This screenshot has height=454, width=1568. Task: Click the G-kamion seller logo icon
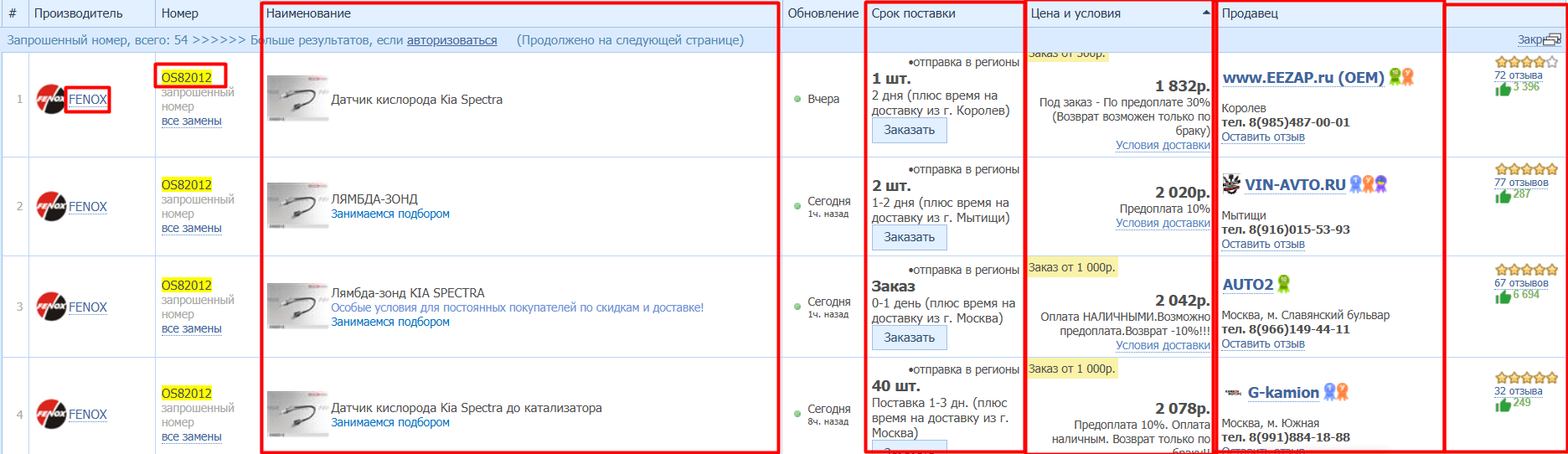tap(1233, 392)
